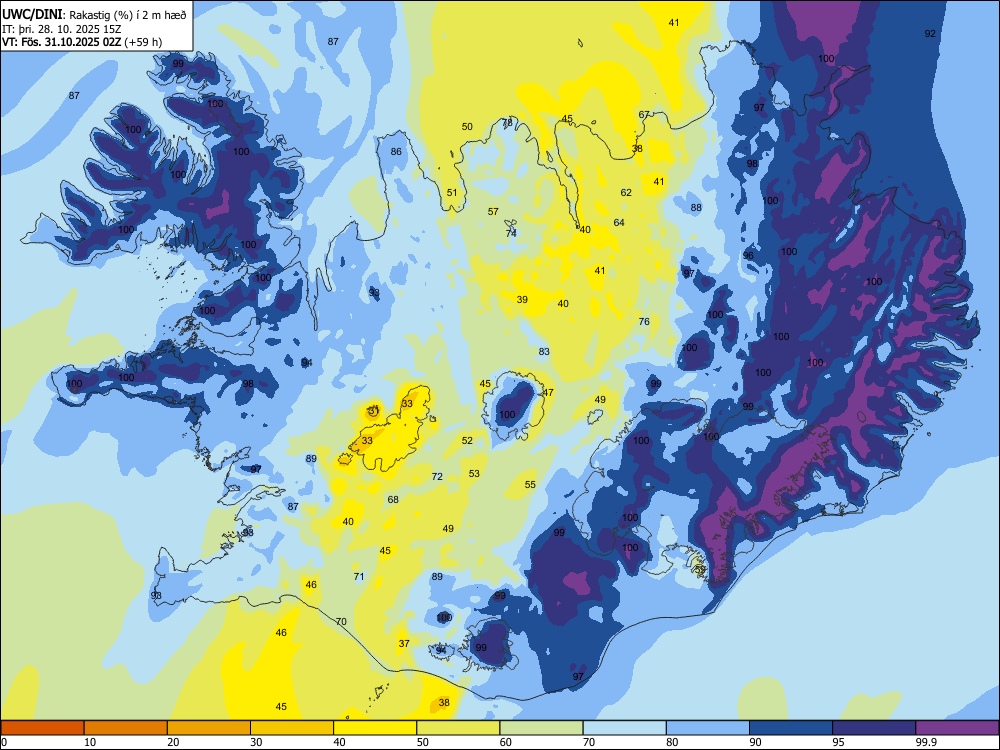Select the bright yellow 40–50 legend swatch
Image resolution: width=1000 pixels, height=750 pixels.
pyautogui.click(x=375, y=728)
